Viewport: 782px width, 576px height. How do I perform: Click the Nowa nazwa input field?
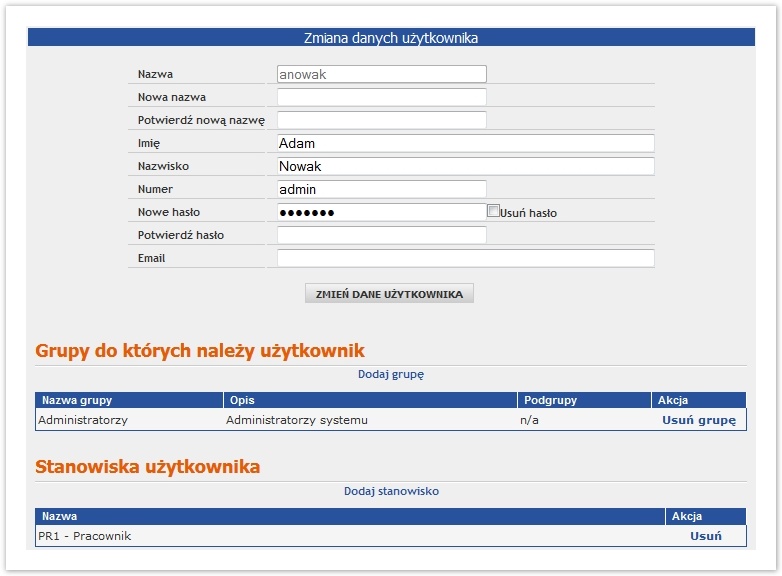[x=381, y=97]
